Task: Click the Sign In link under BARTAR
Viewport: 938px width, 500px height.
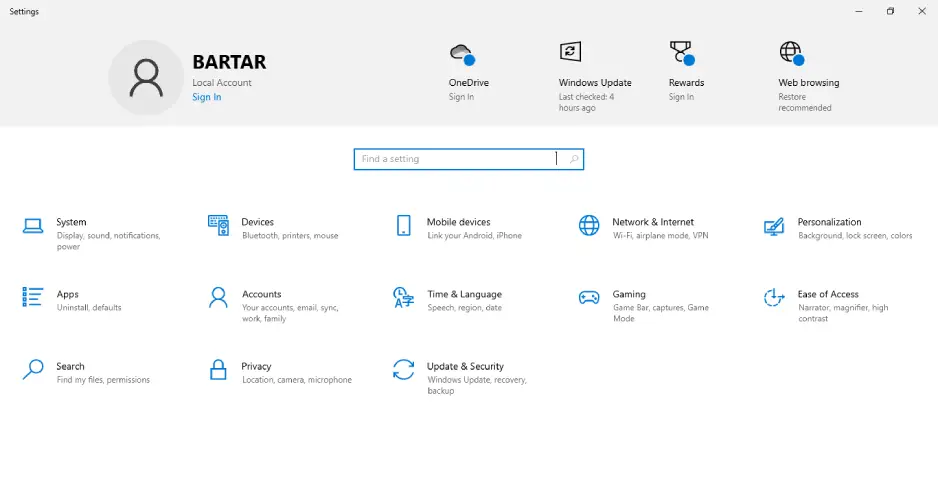Action: [x=207, y=97]
